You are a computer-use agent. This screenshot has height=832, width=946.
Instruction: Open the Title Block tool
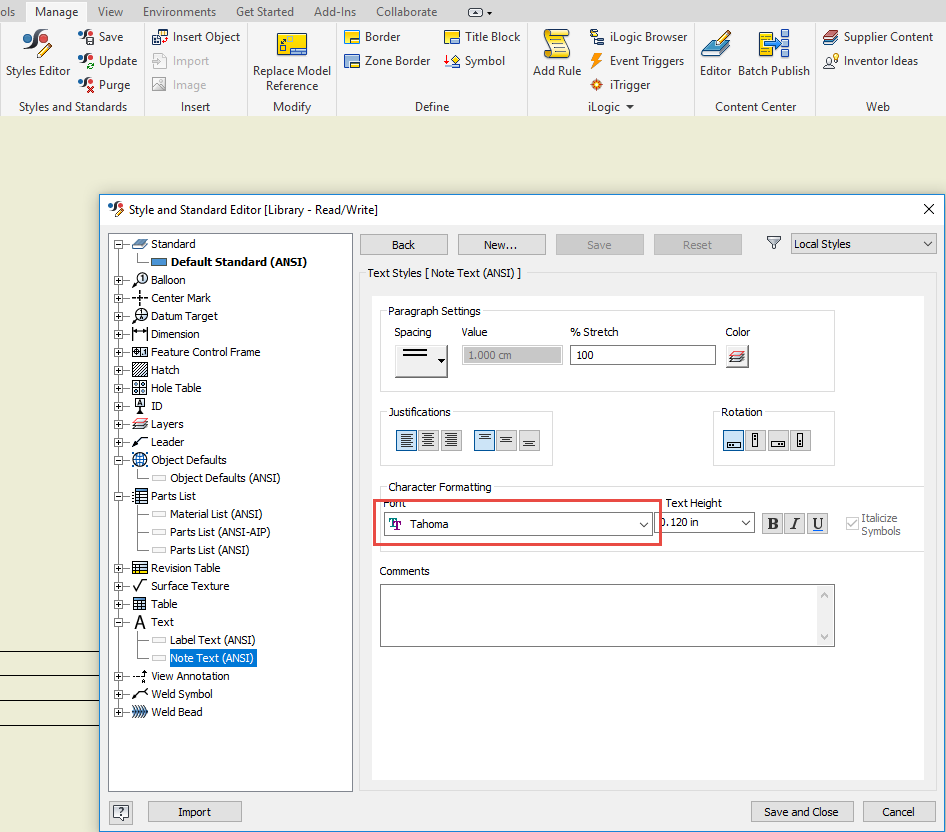[x=482, y=36]
